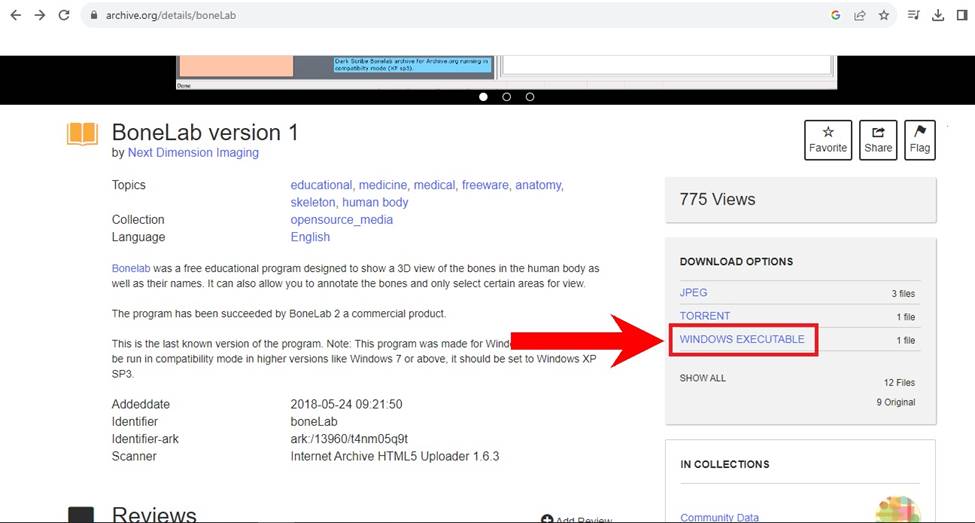Screen dimensions: 975x523
Task: Download the WINDOWS EXECUTABLE file
Action: pos(742,339)
